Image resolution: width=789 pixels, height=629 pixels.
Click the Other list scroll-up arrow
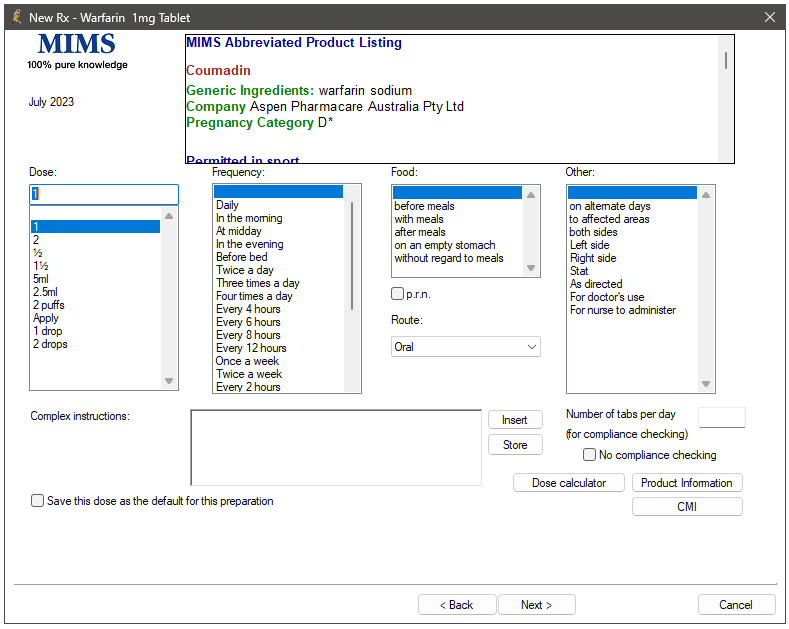[x=706, y=195]
